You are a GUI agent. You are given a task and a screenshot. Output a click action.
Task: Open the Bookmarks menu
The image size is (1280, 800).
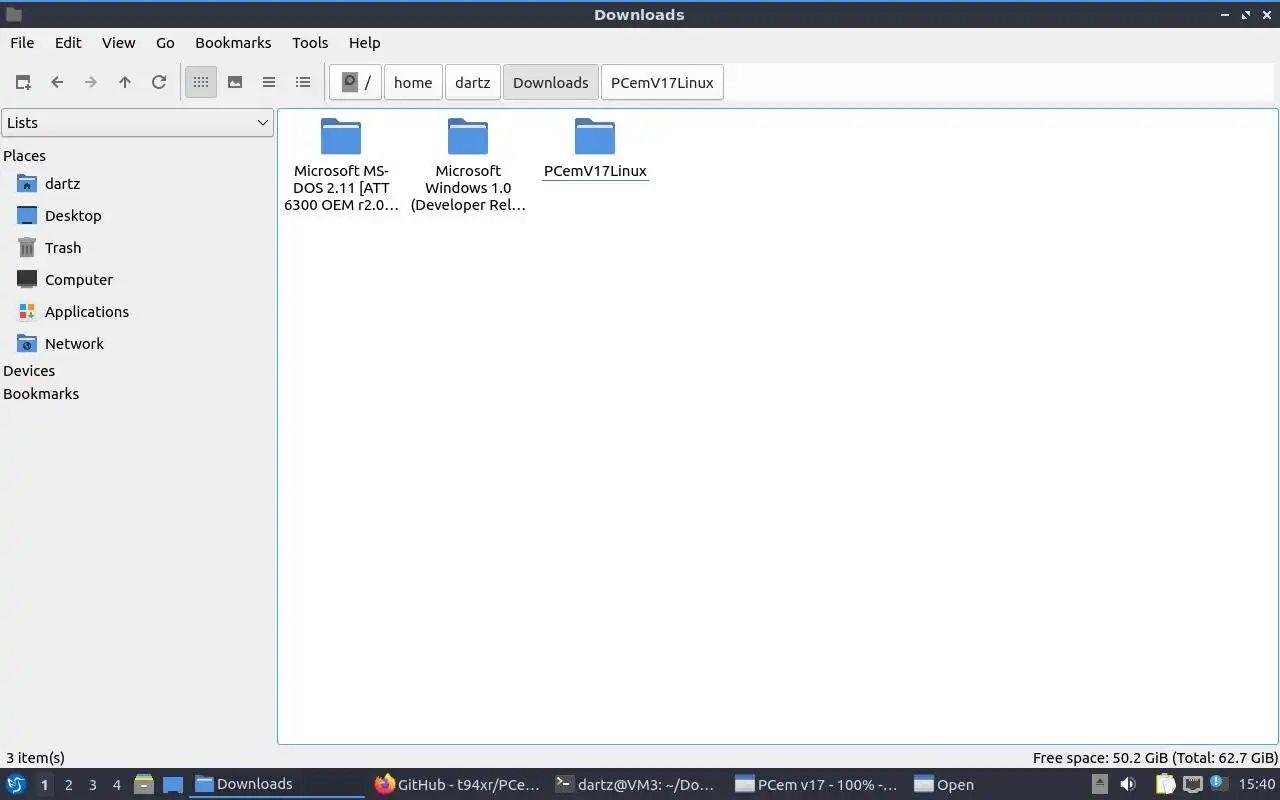click(233, 42)
